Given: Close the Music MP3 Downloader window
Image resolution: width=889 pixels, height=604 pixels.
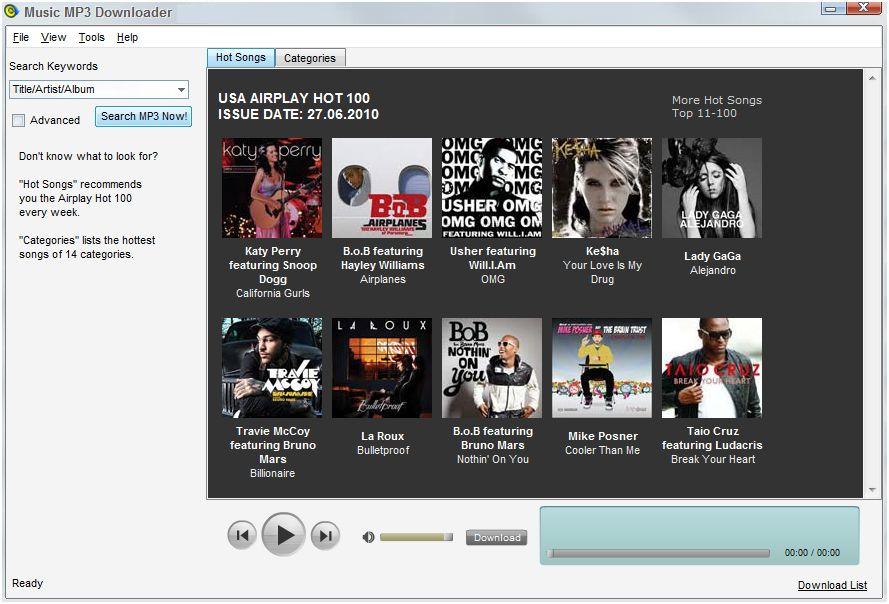Looking at the screenshot, I should 864,8.
